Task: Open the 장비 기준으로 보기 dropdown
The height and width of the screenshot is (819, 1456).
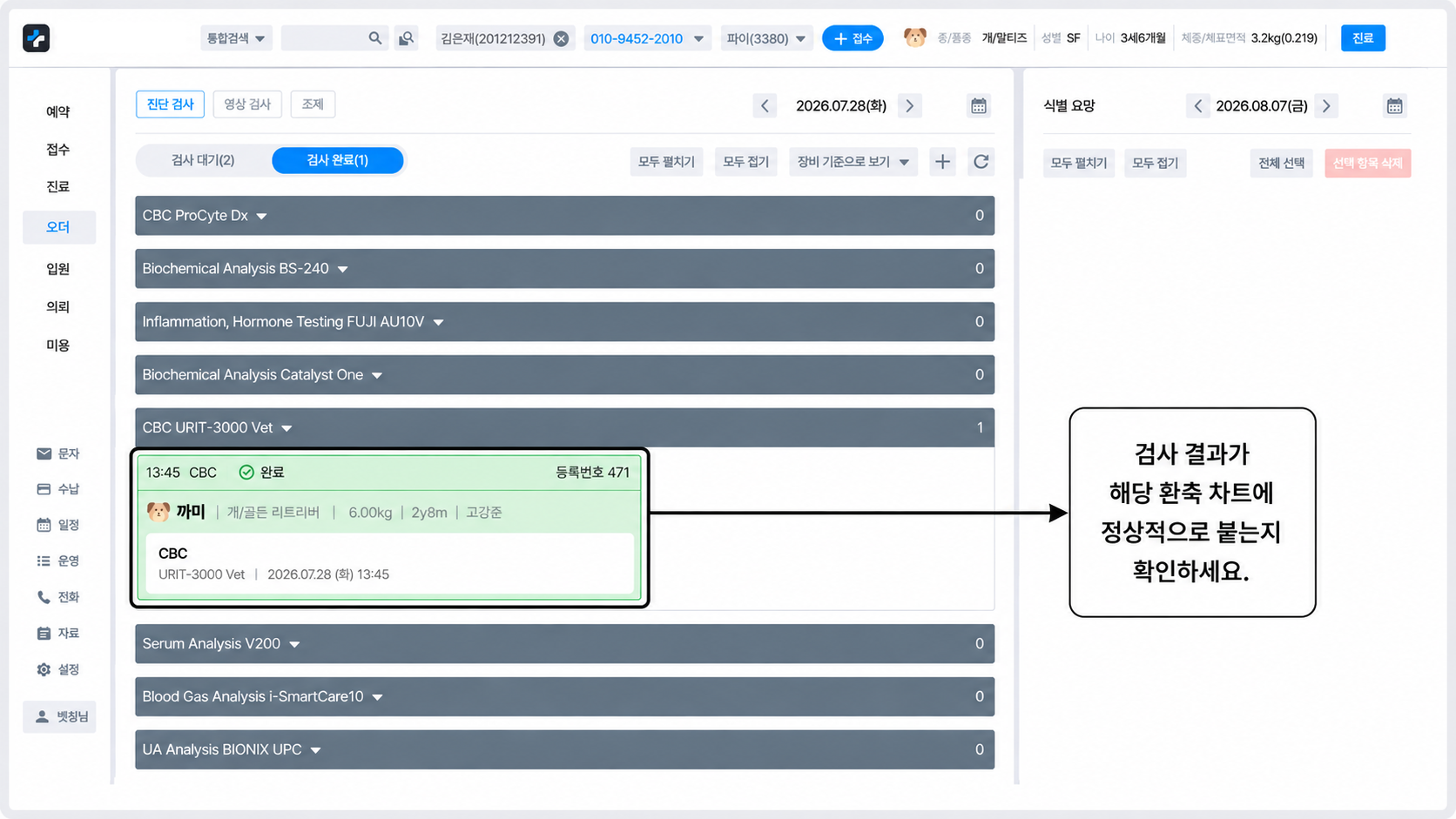Action: click(853, 162)
